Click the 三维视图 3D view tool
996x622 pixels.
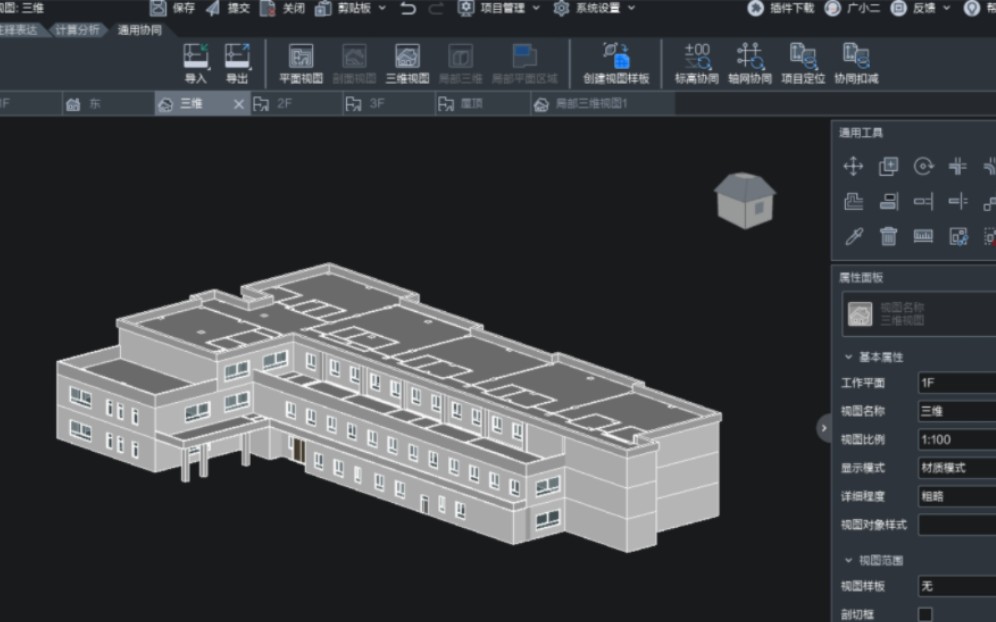click(407, 64)
